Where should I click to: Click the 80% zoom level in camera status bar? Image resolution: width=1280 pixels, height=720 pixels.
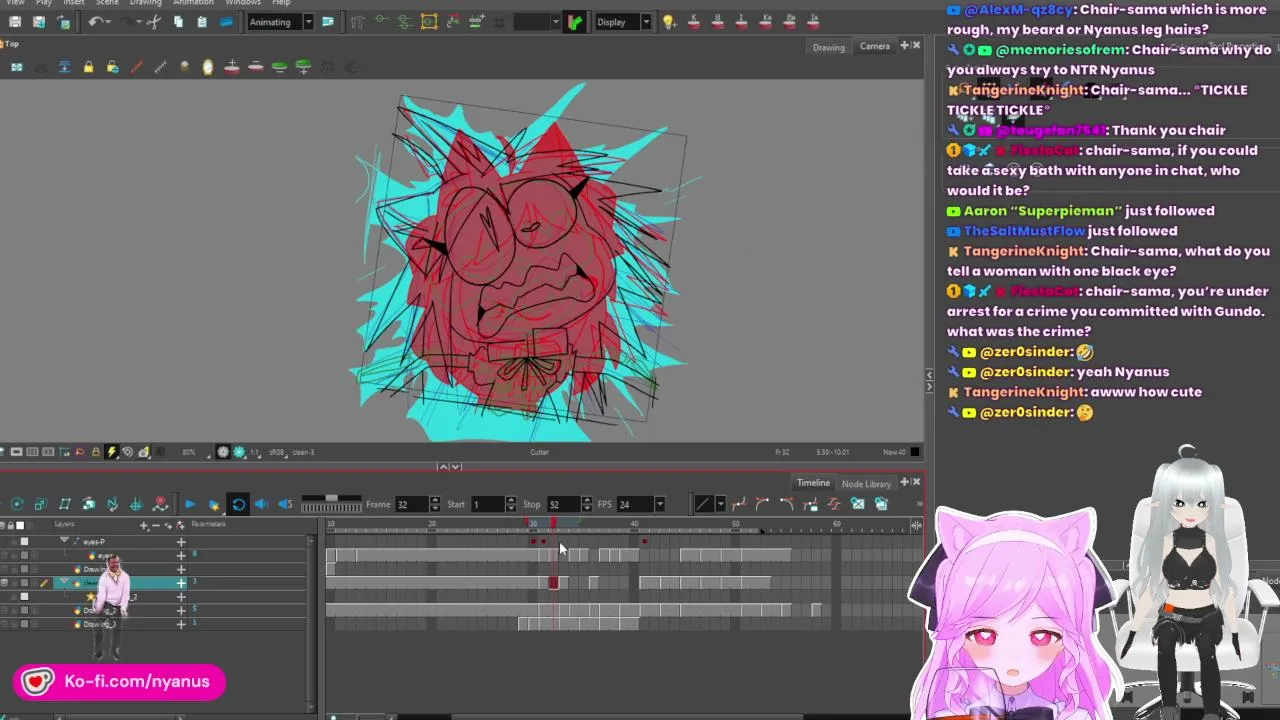[188, 452]
